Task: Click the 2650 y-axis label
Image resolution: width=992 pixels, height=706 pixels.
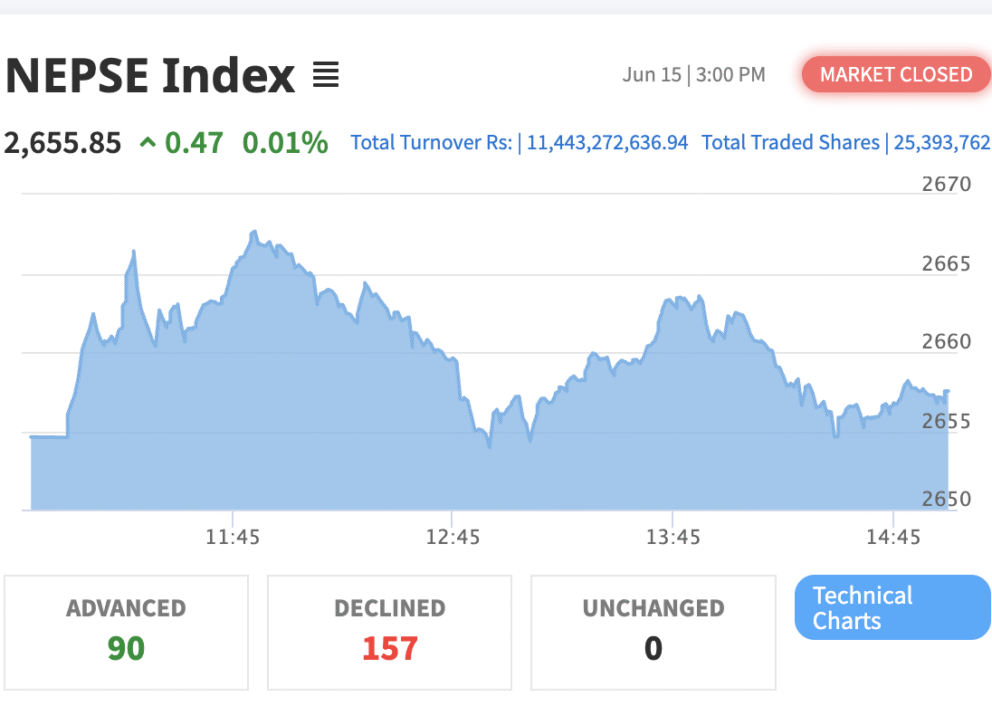Action: coord(946,499)
